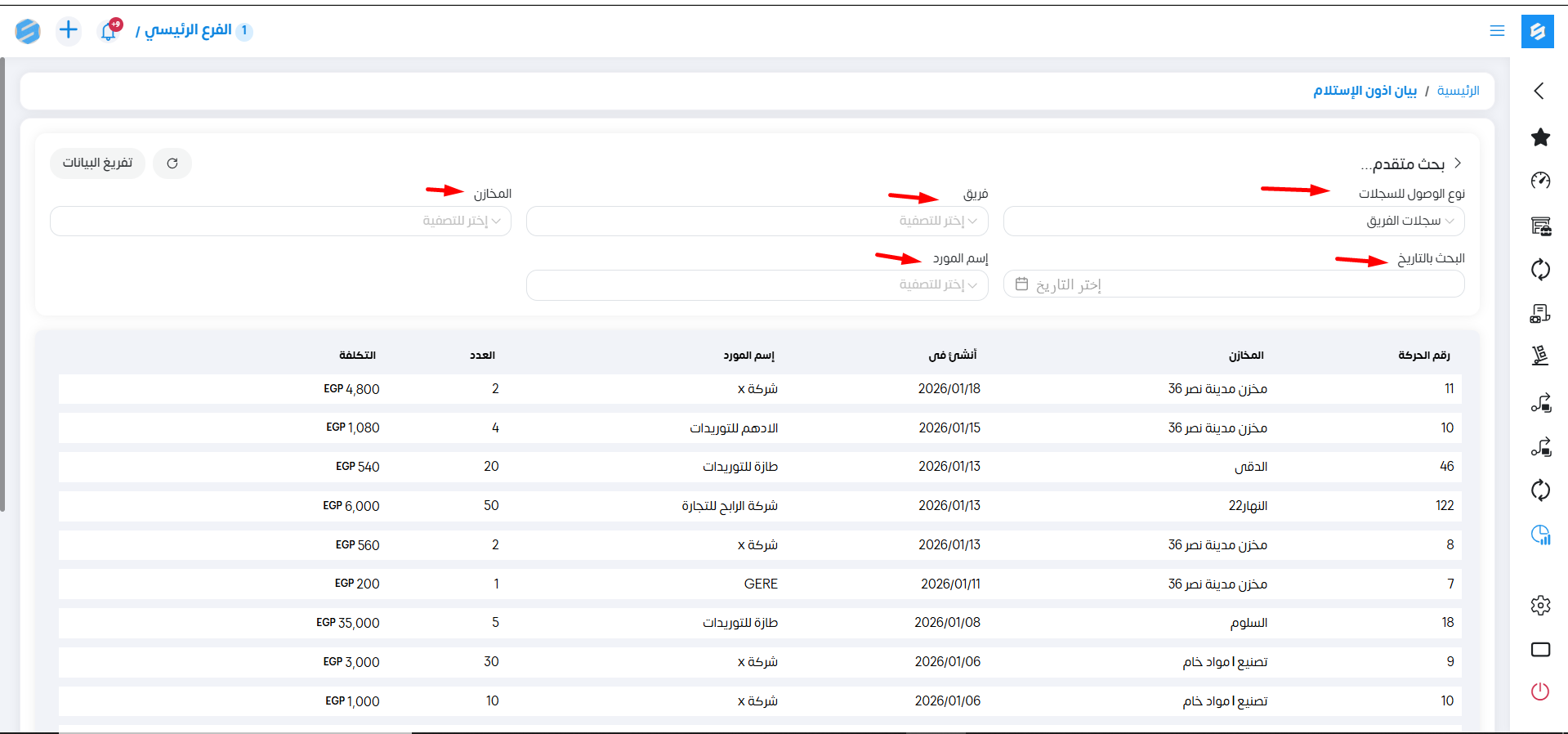1568x734 pixels.
Task: Open the blue reports chart icon
Action: (1540, 535)
